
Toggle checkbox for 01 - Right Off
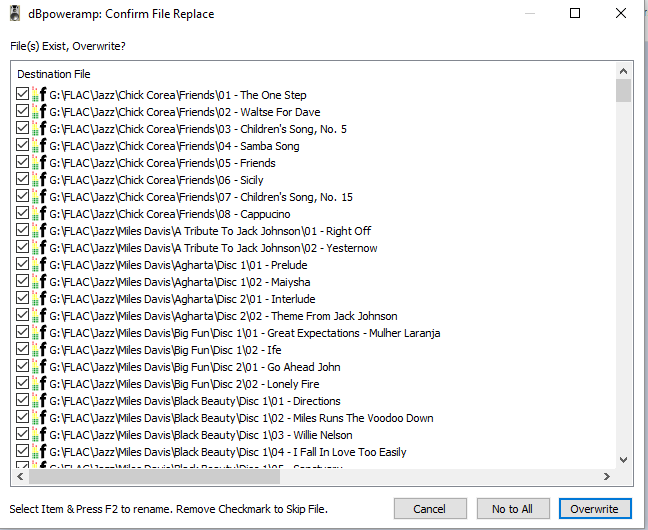tap(22, 231)
